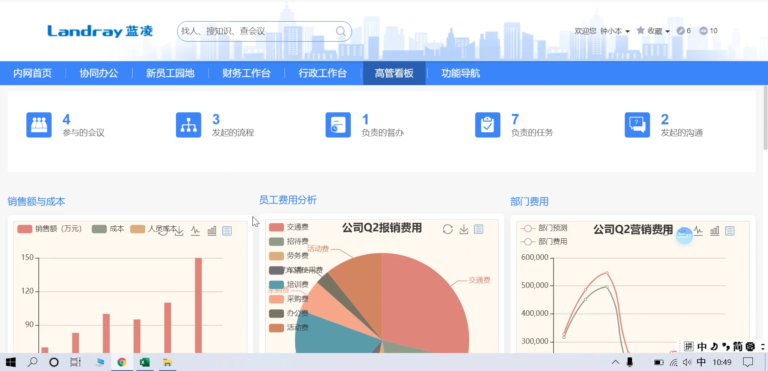Toggle the 培训费 legend series
The width and height of the screenshot is (768, 371).
289,284
